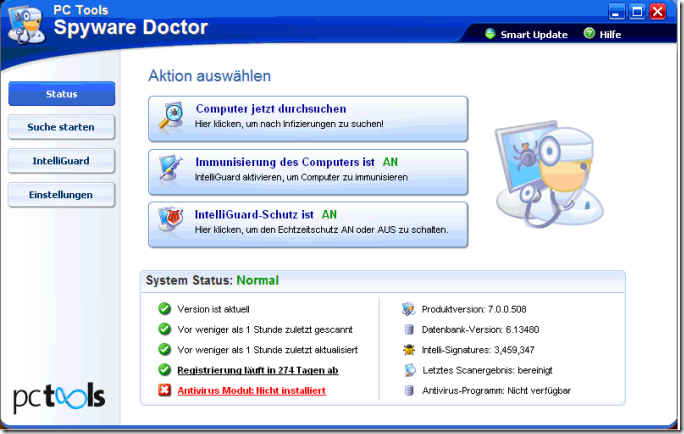This screenshot has width=684, height=434.
Task: Open Registrierung läuft in 274 Tagen ab link
Action: [x=258, y=370]
